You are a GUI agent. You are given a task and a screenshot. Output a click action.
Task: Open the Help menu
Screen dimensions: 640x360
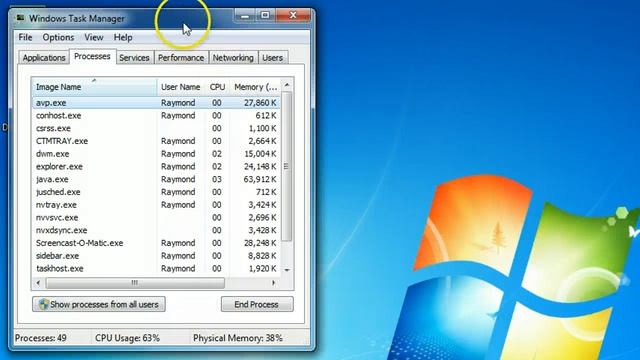coord(123,38)
